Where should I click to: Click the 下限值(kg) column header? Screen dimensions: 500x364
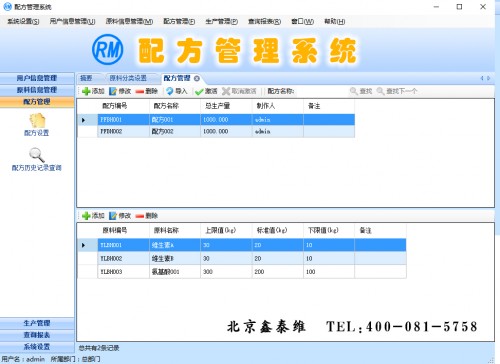pos(329,230)
